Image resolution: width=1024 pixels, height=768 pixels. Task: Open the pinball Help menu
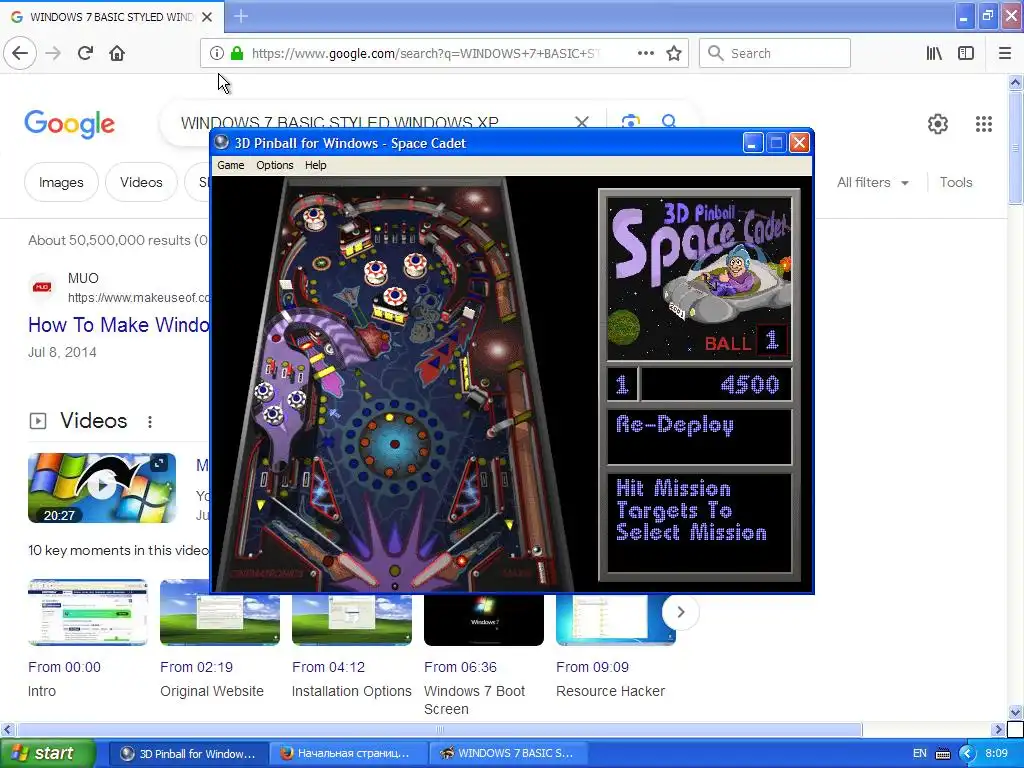coord(315,165)
